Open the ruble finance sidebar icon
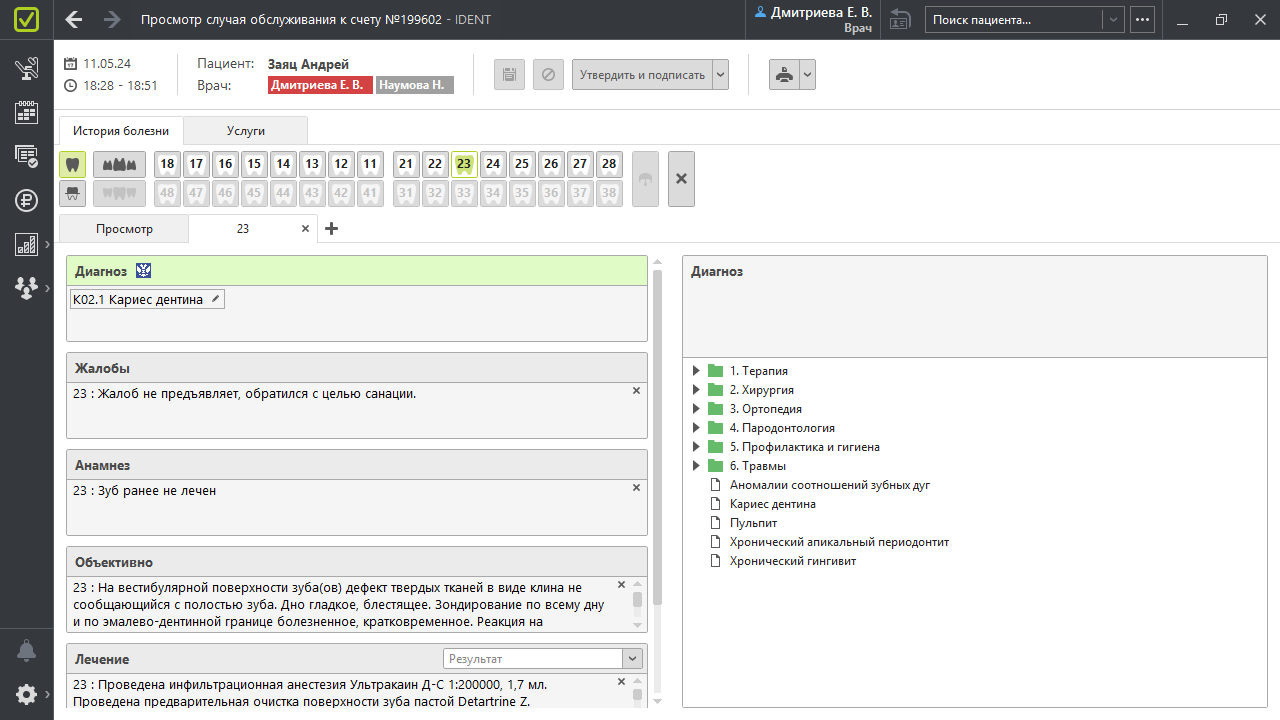Image resolution: width=1280 pixels, height=720 pixels. [x=27, y=200]
